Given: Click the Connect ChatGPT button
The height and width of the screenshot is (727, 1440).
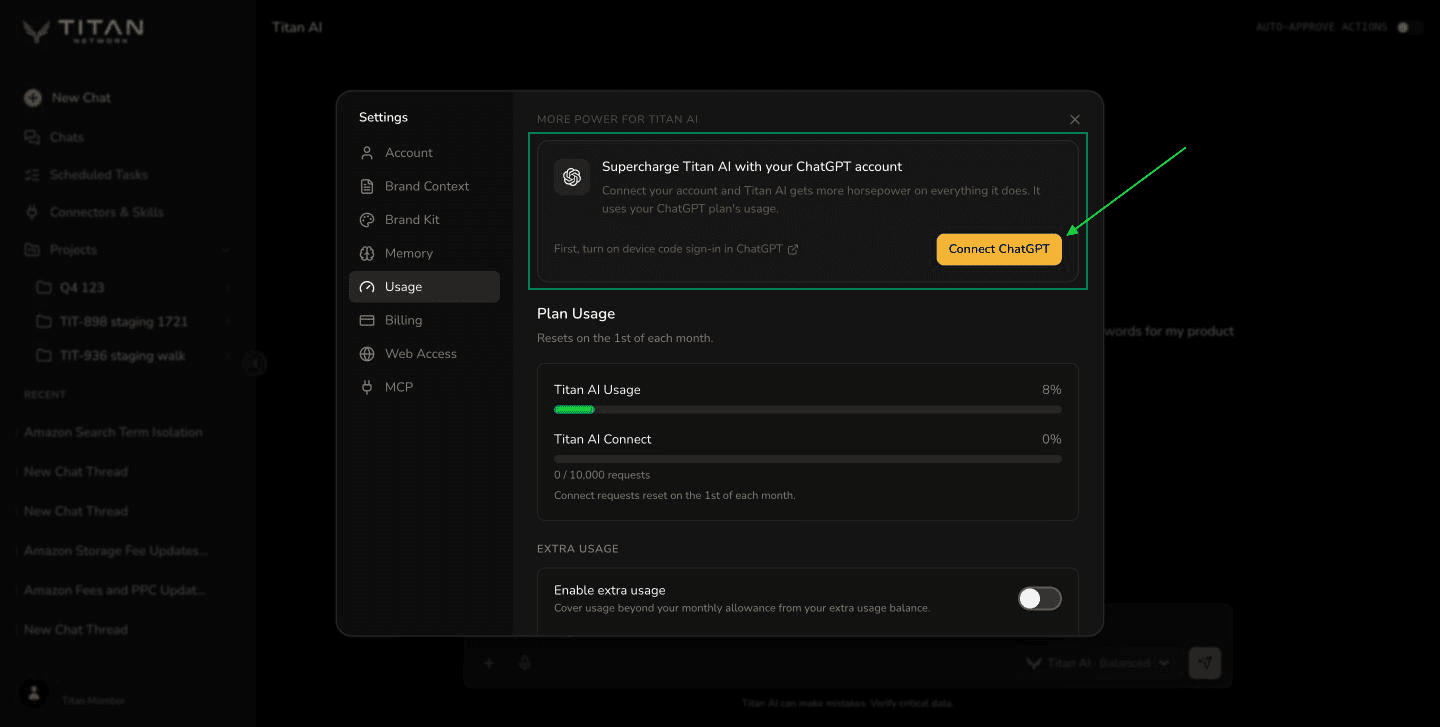Looking at the screenshot, I should click(x=999, y=249).
